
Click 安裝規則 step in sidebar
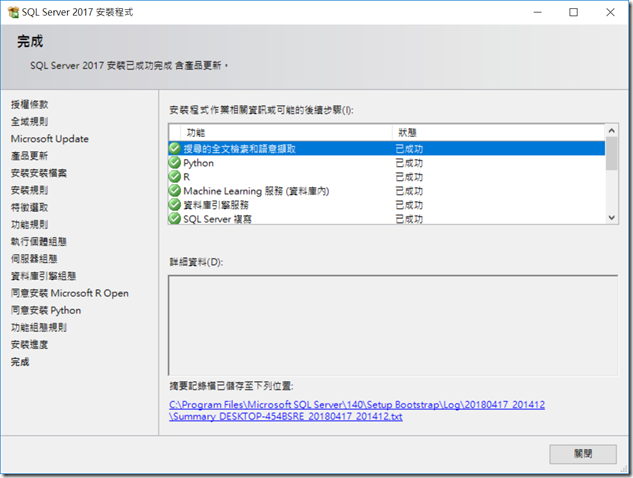pos(29,190)
